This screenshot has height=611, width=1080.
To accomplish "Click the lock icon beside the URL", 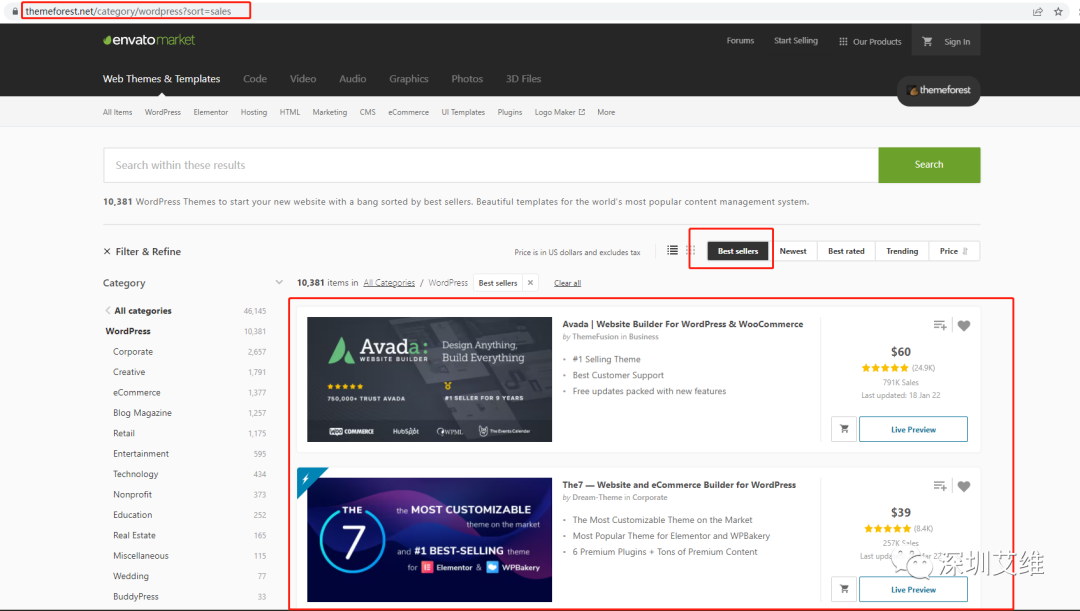I will point(15,12).
